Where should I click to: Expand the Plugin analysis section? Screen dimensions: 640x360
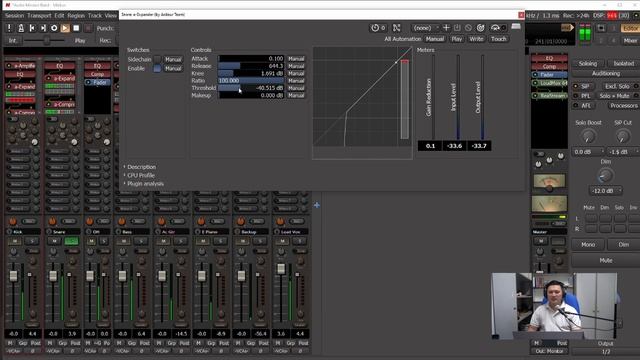pos(145,184)
